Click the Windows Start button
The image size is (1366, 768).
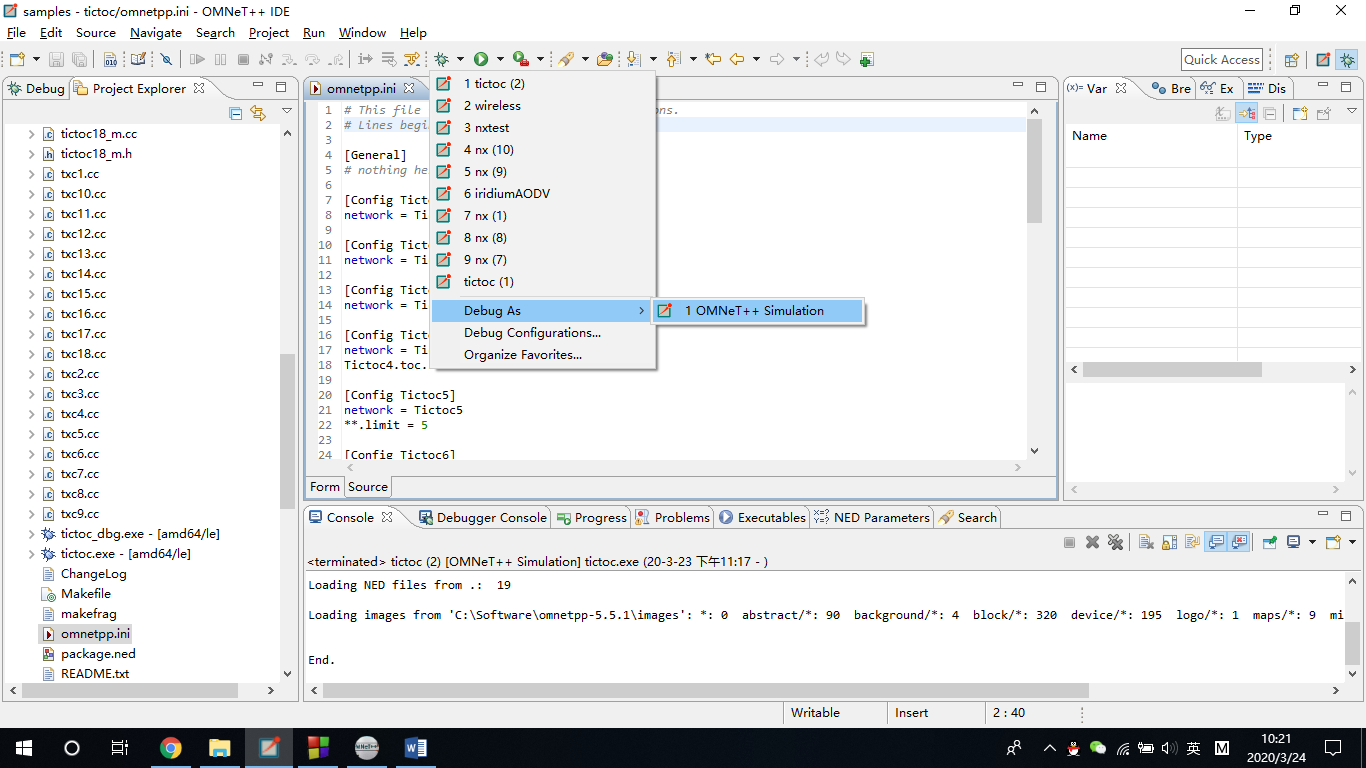click(x=24, y=748)
